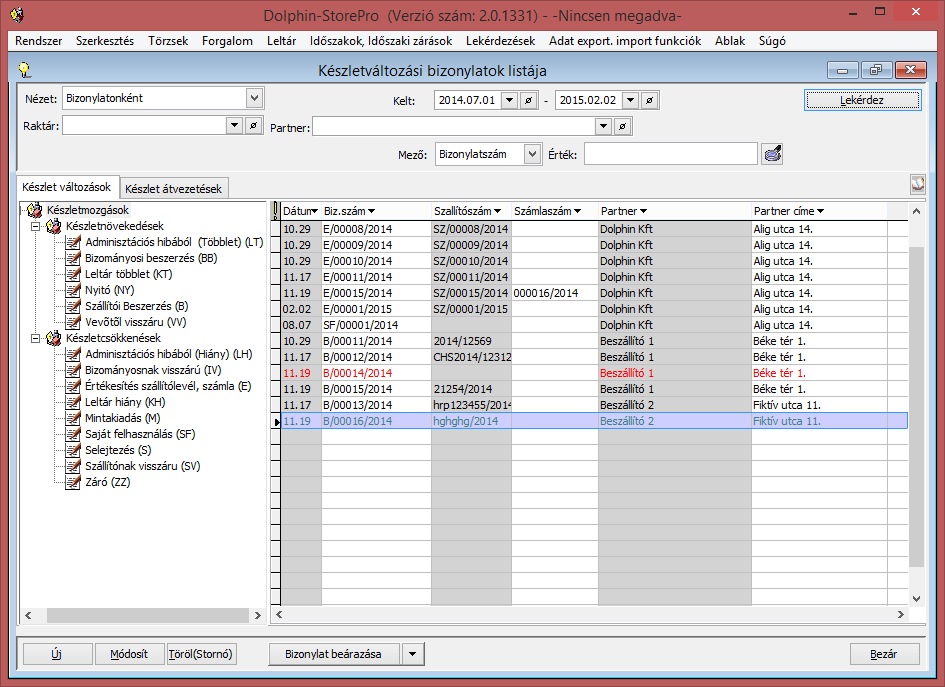
Task: Select the row with B/00014/2014
Action: coord(594,373)
